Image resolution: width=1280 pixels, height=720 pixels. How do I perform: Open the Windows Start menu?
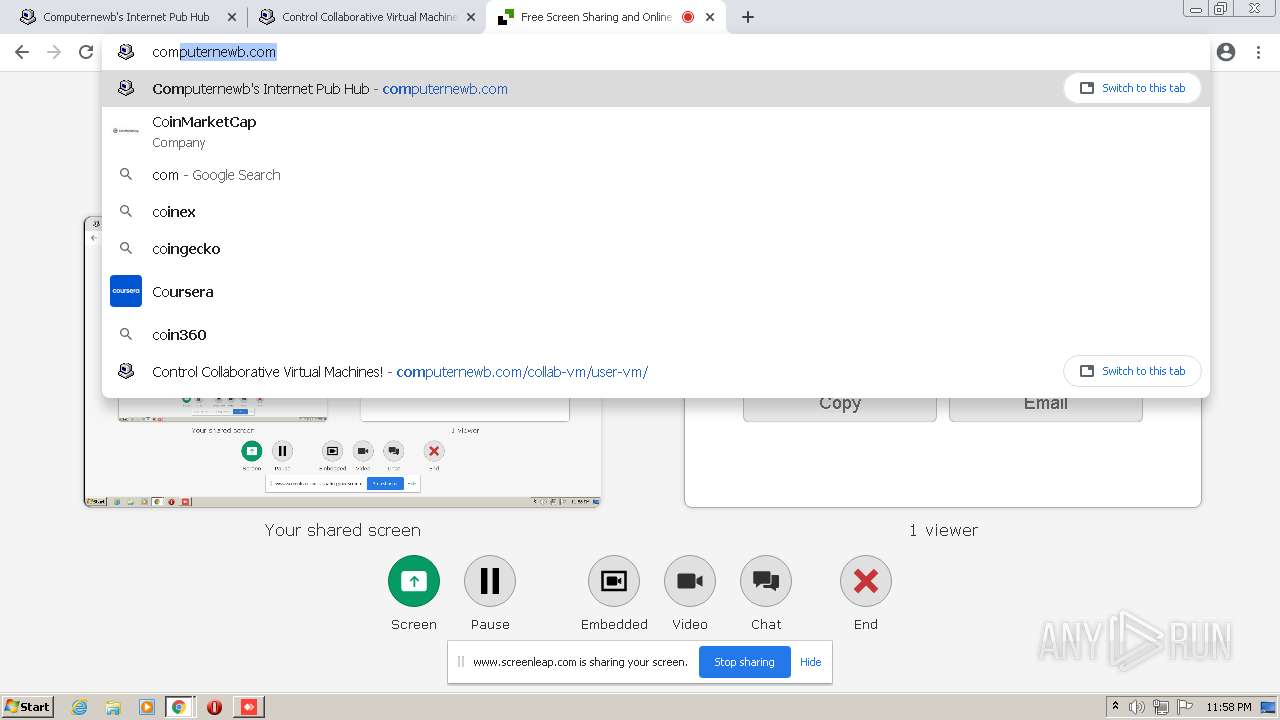[28, 706]
